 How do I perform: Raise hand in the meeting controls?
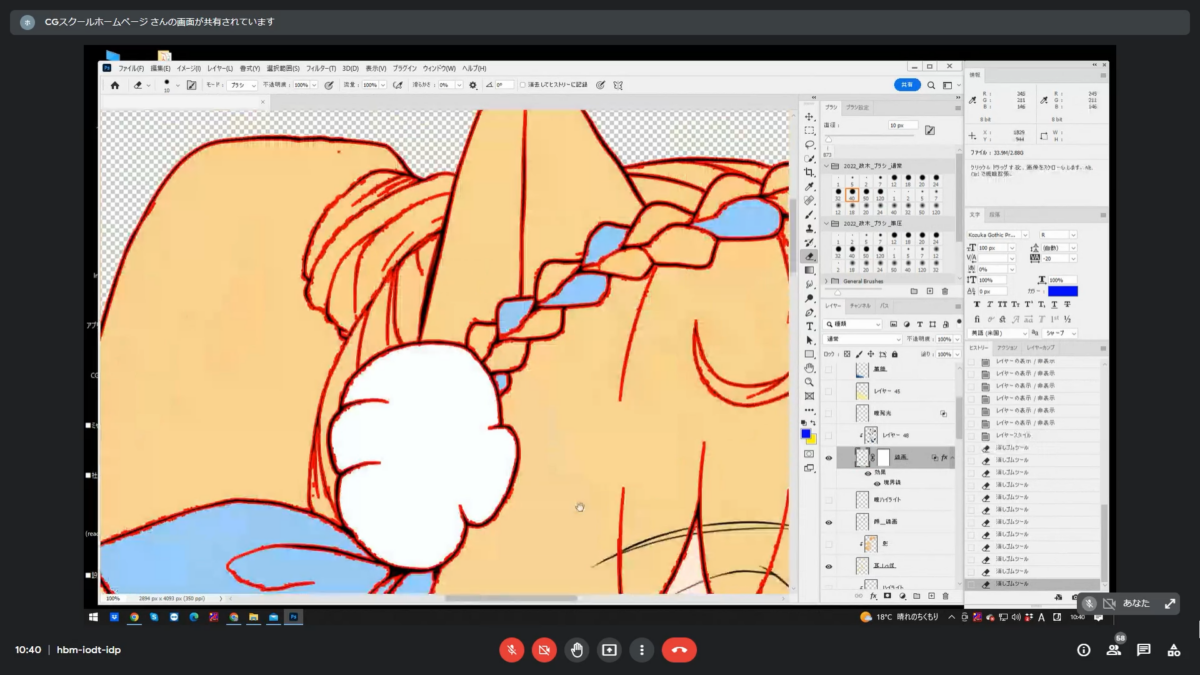click(577, 650)
